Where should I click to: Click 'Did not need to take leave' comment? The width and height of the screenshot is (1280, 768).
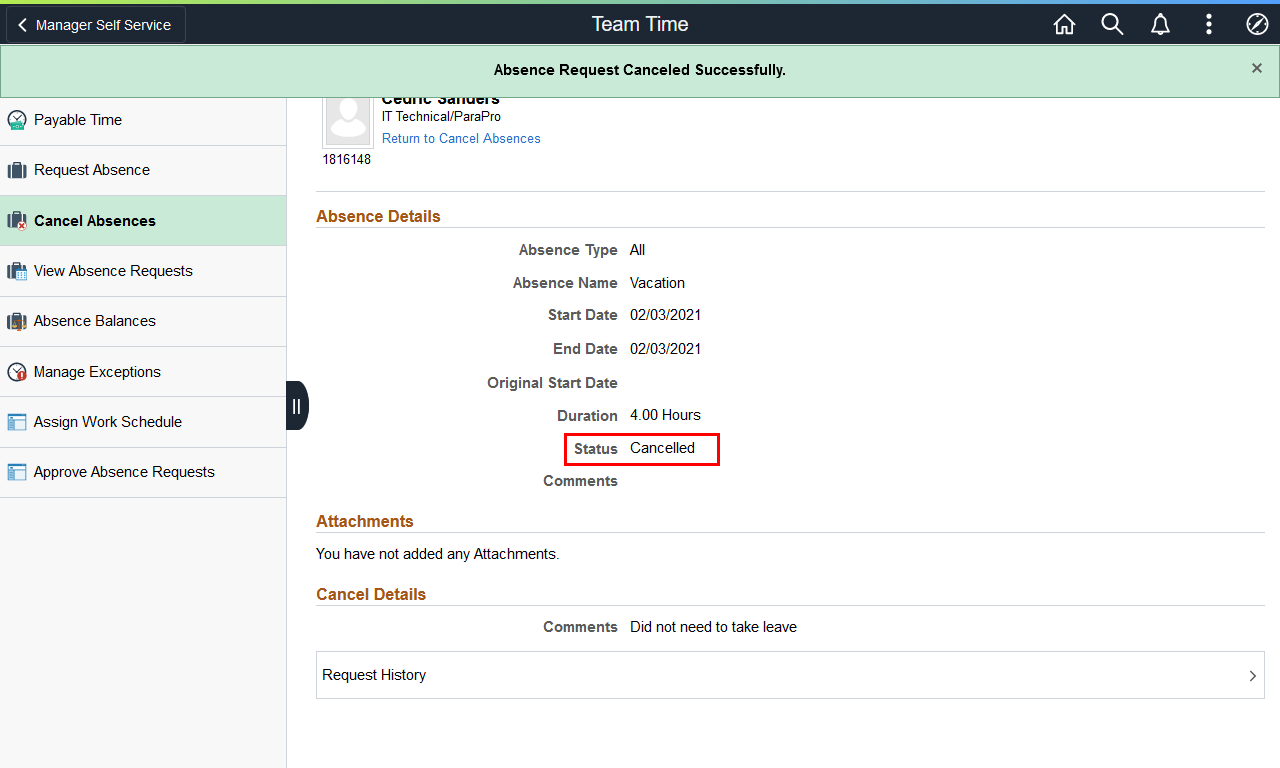(x=713, y=627)
